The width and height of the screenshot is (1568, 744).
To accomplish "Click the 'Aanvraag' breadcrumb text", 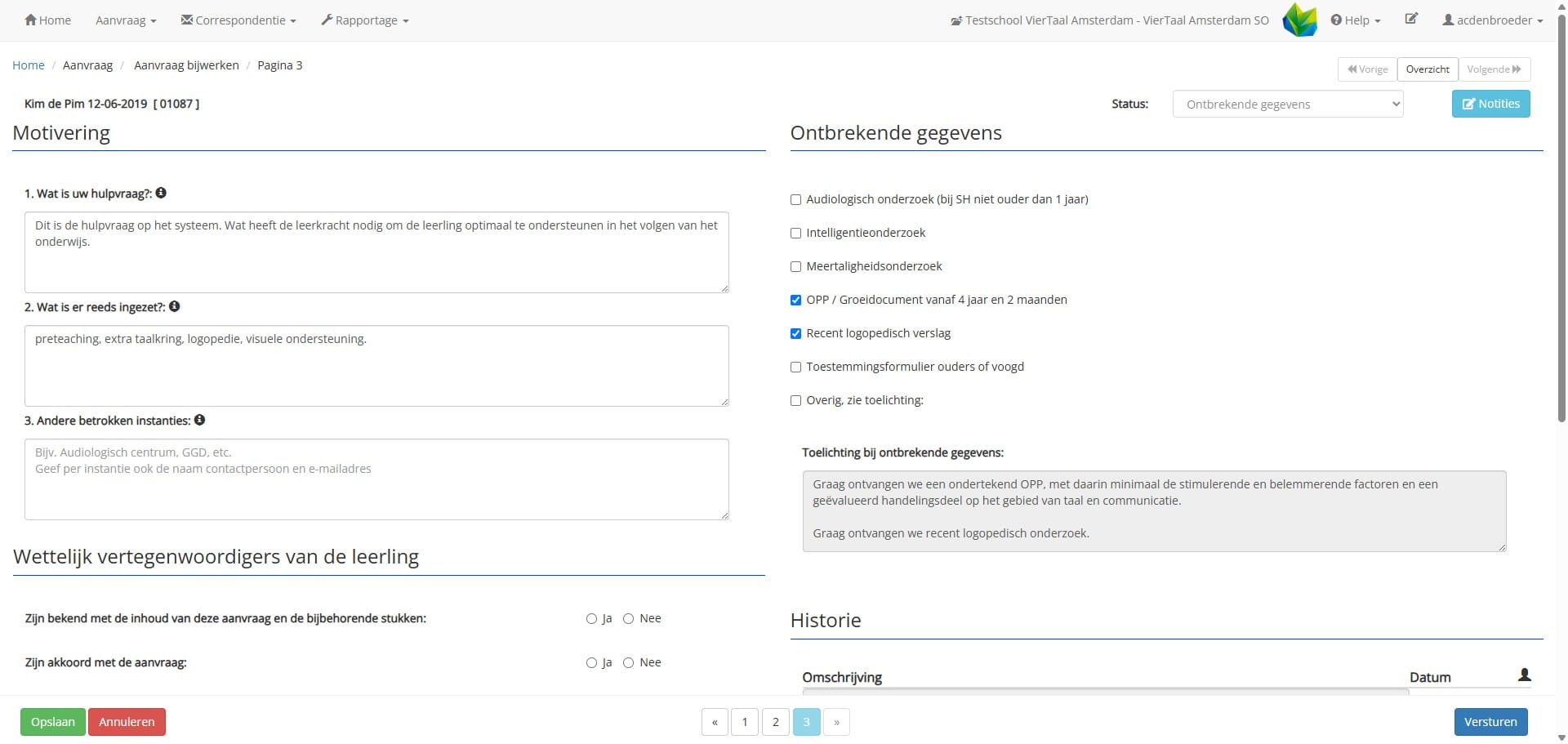I will [87, 65].
